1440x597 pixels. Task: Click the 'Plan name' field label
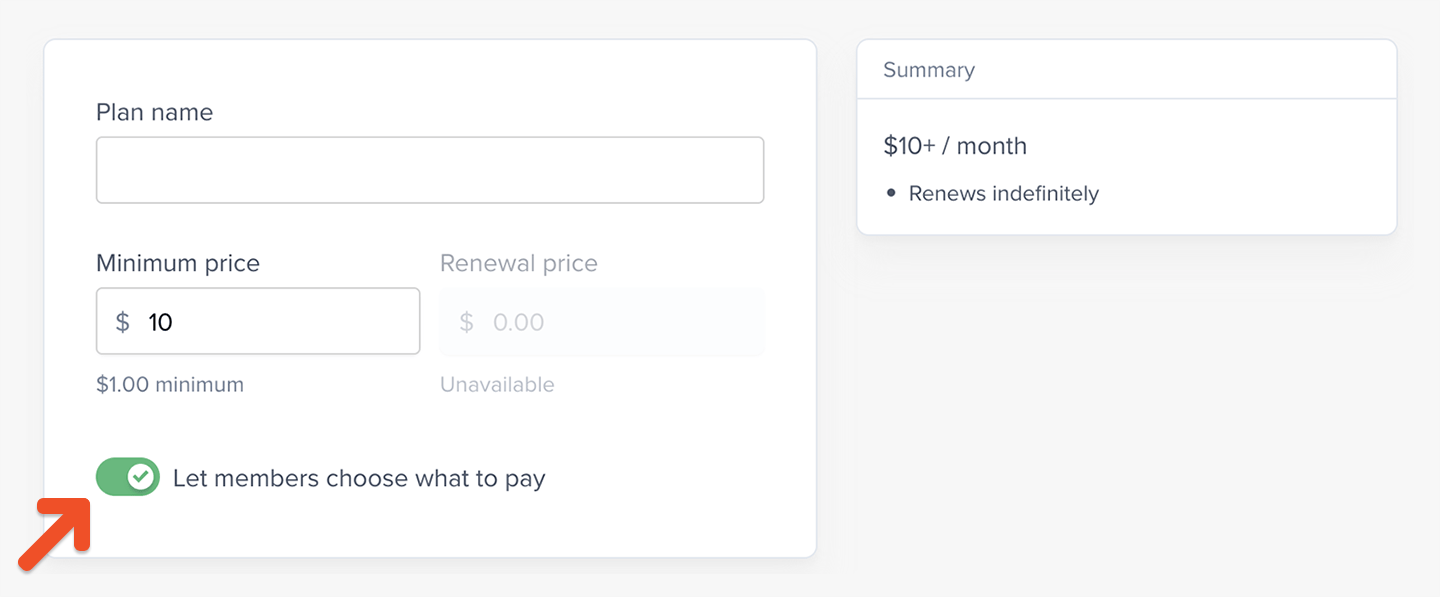(154, 112)
